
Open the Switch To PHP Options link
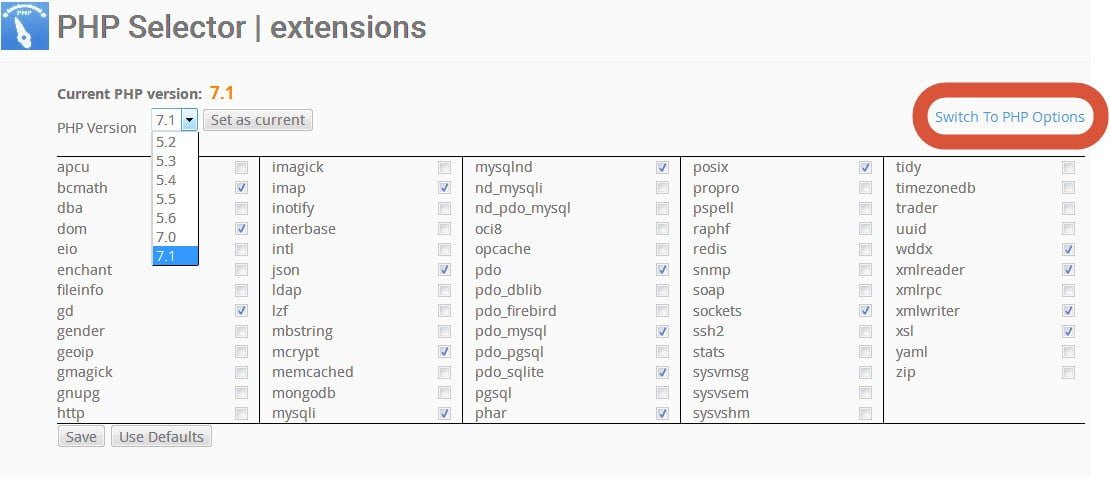[x=1009, y=117]
